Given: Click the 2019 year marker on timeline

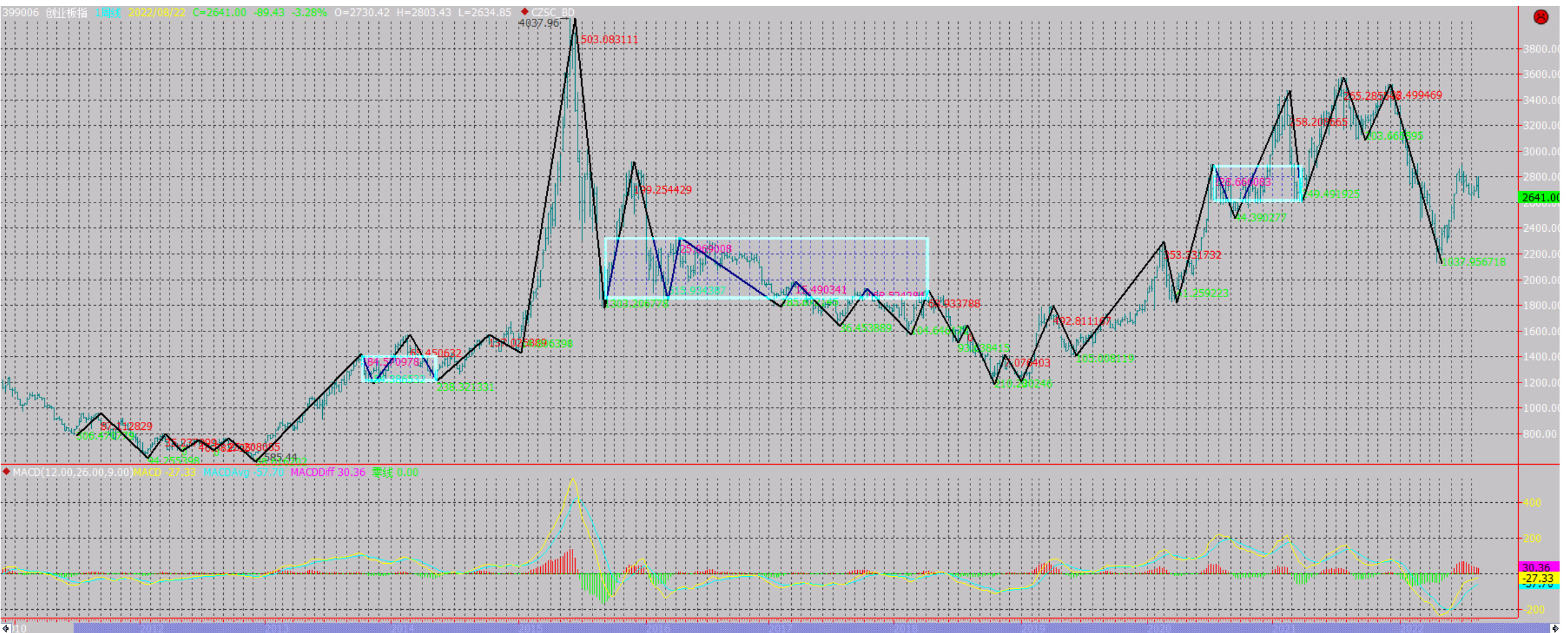Looking at the screenshot, I should pos(1032,628).
